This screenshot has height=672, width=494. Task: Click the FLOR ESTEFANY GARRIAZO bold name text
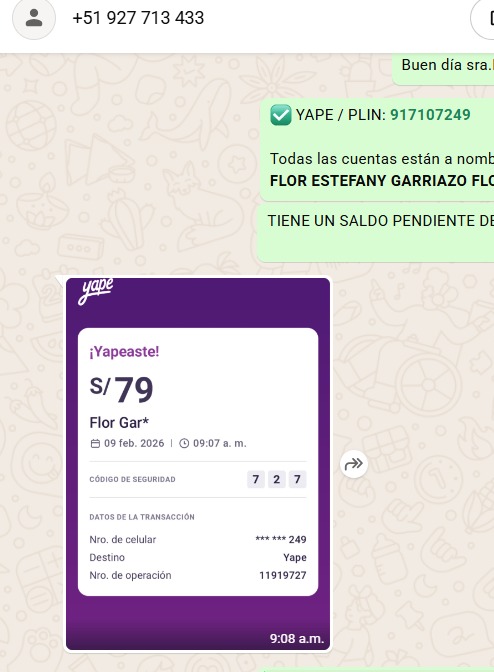point(381,181)
